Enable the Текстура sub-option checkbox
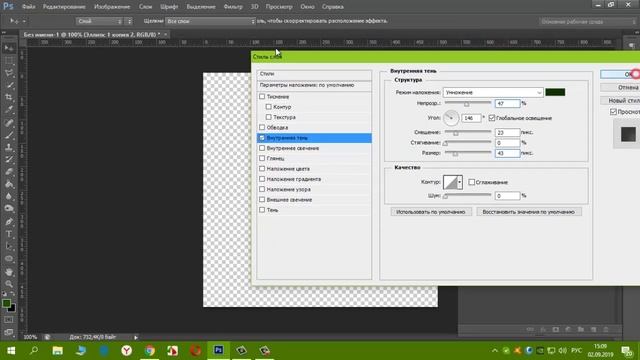This screenshot has height=360, width=640. tap(268, 117)
